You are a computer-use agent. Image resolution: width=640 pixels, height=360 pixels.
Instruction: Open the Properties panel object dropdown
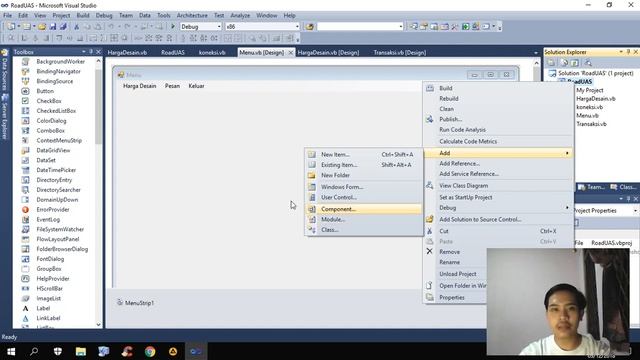(635, 211)
